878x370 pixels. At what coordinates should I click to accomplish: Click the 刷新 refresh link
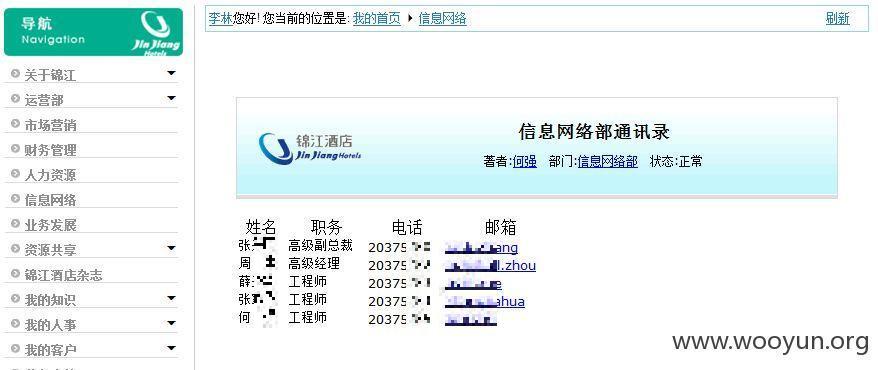pyautogui.click(x=837, y=18)
